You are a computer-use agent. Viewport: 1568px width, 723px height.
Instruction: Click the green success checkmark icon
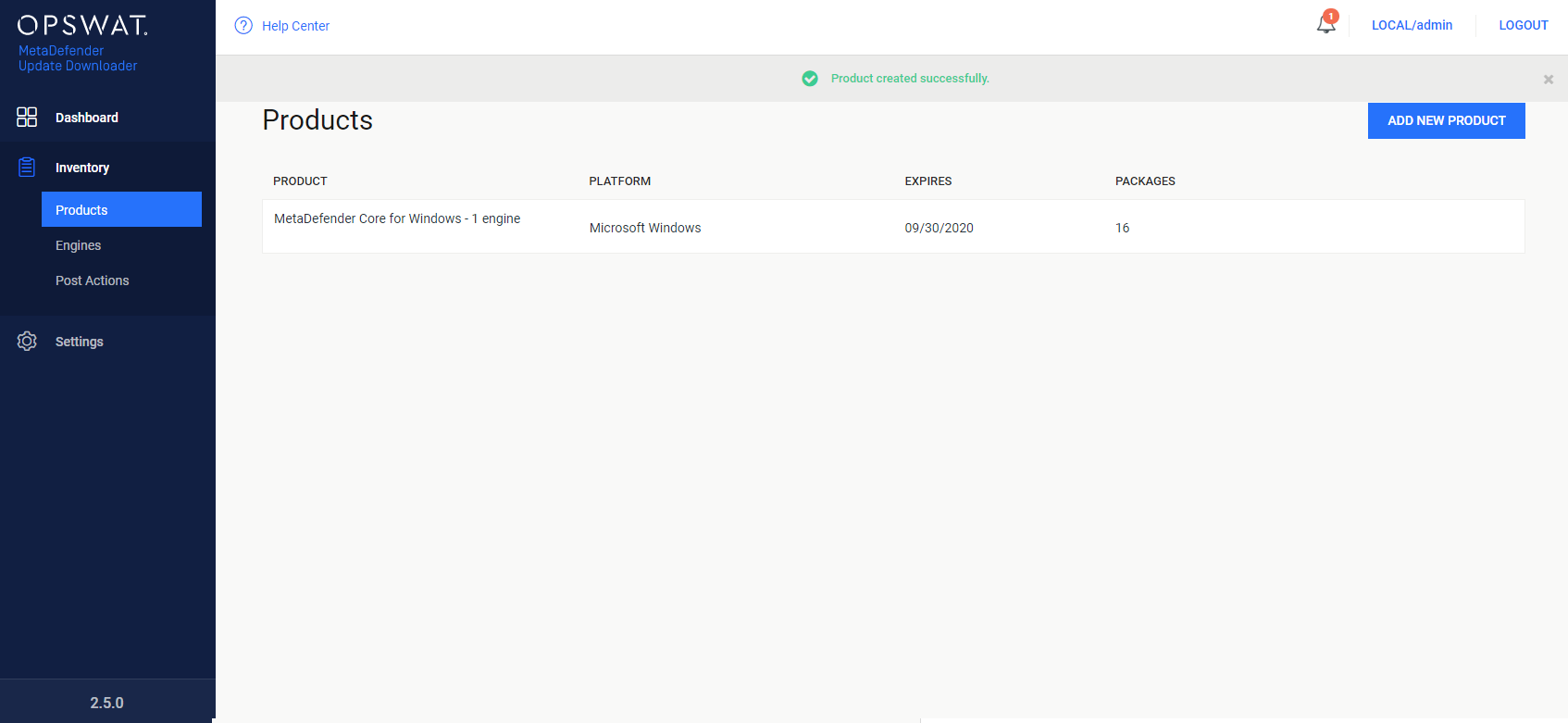810,79
